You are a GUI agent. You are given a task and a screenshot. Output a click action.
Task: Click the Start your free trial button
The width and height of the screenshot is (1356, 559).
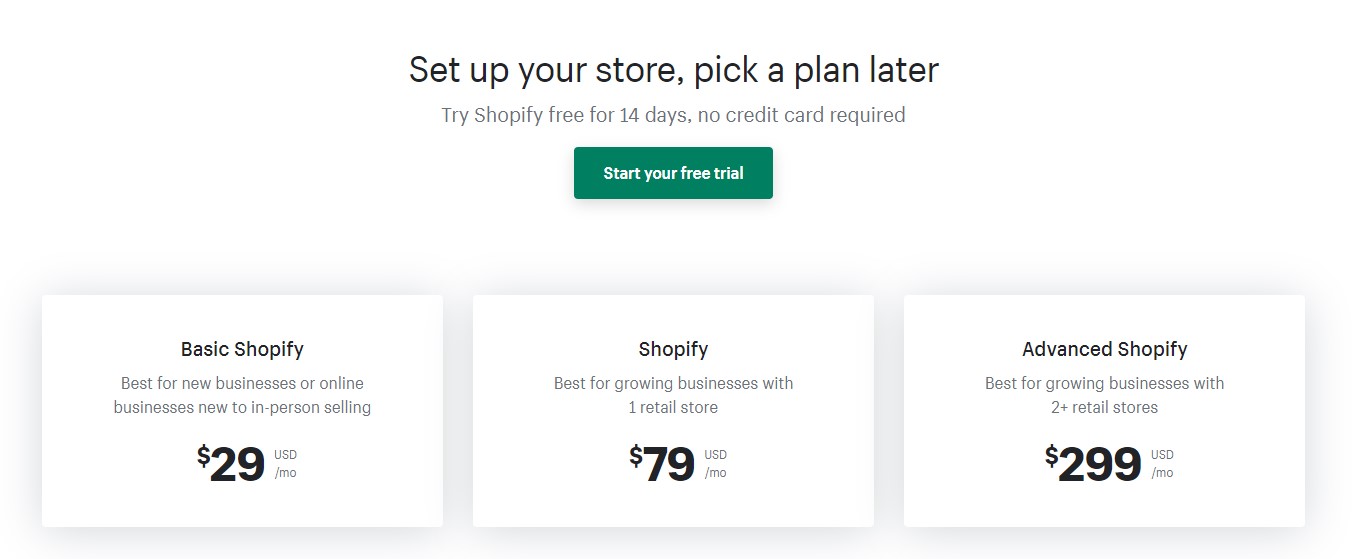[673, 173]
